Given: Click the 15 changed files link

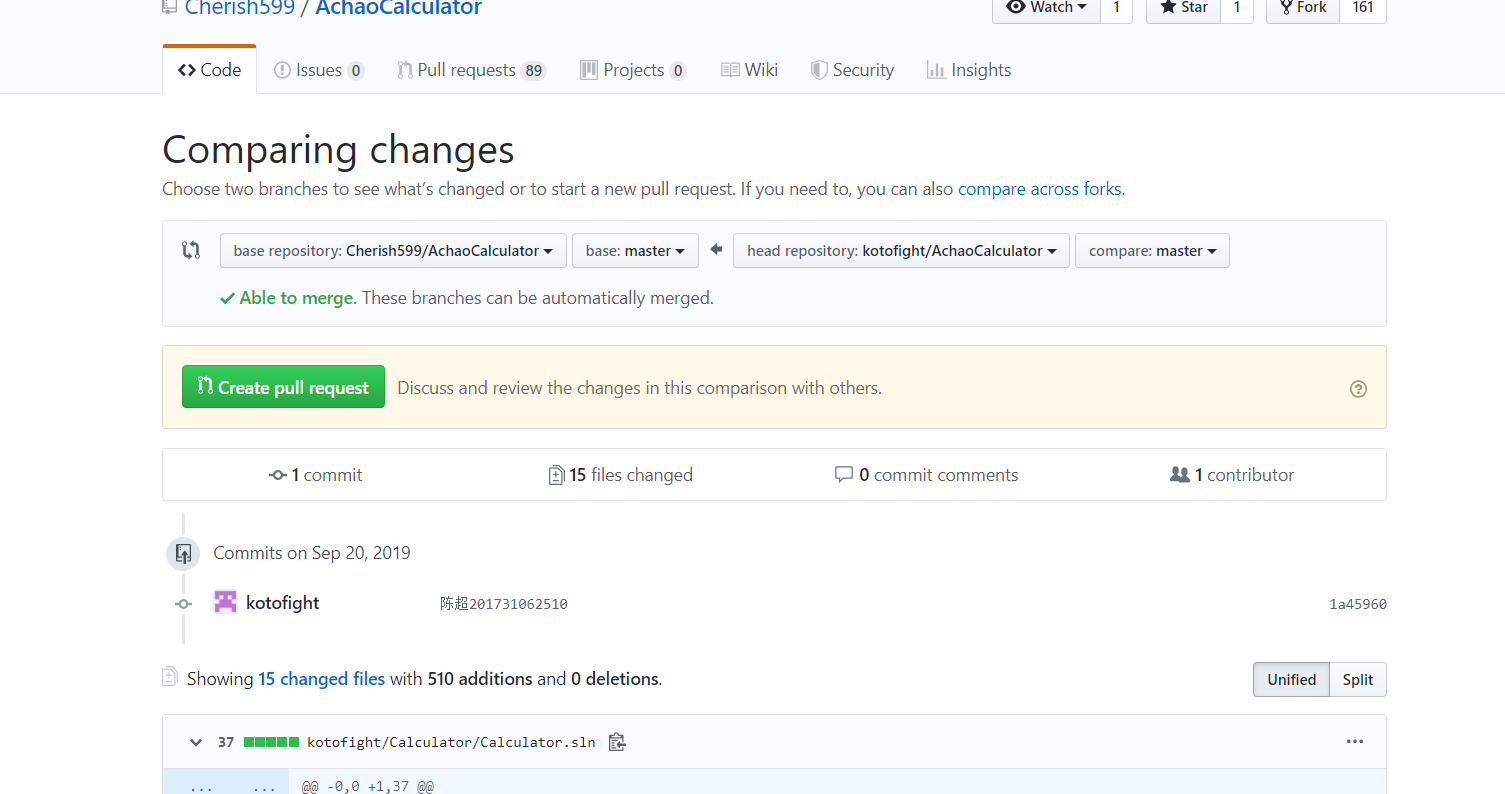Looking at the screenshot, I should point(322,679).
